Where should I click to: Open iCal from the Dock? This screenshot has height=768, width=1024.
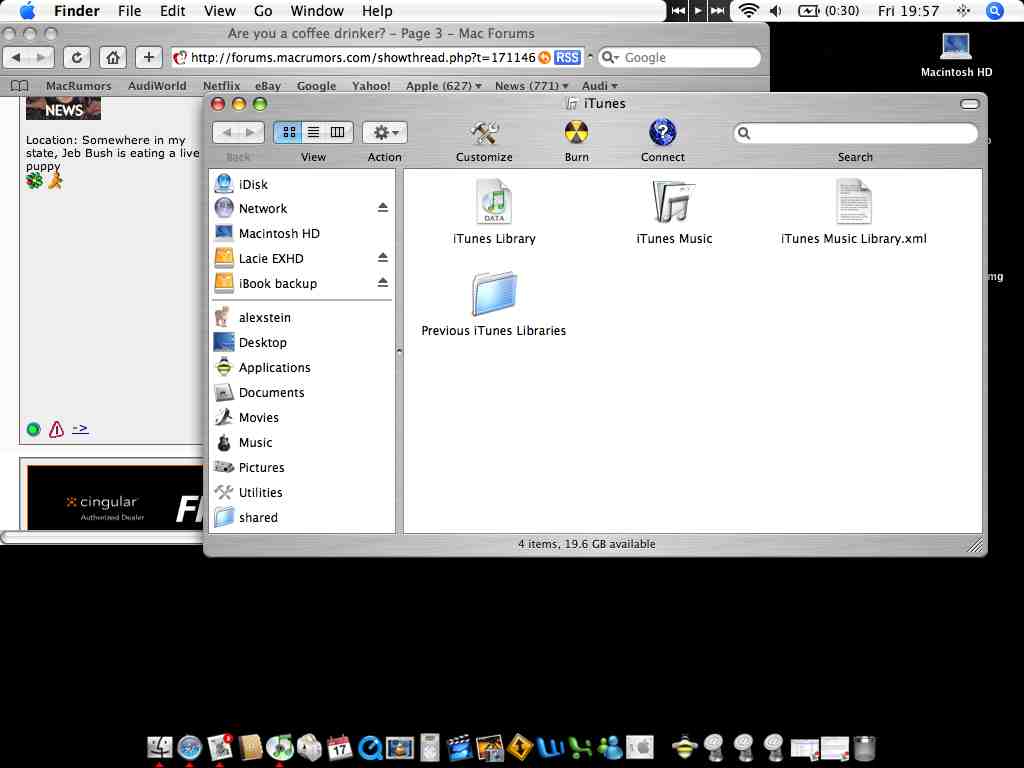point(340,747)
